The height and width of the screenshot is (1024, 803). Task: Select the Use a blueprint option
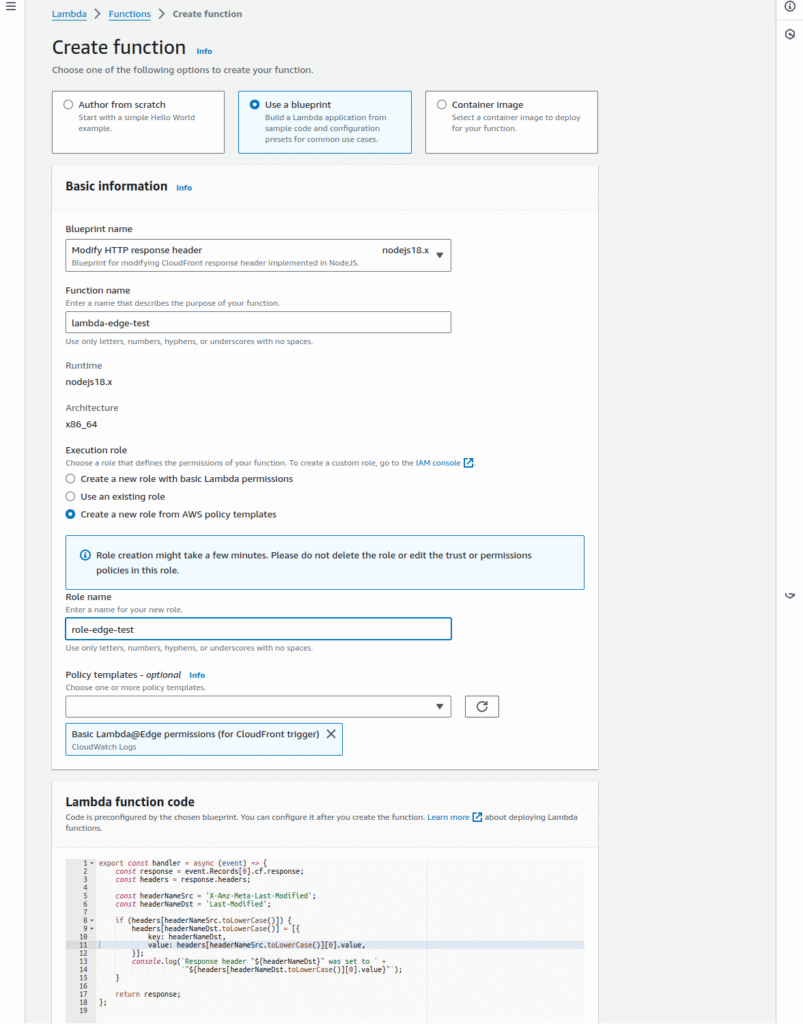[255, 104]
